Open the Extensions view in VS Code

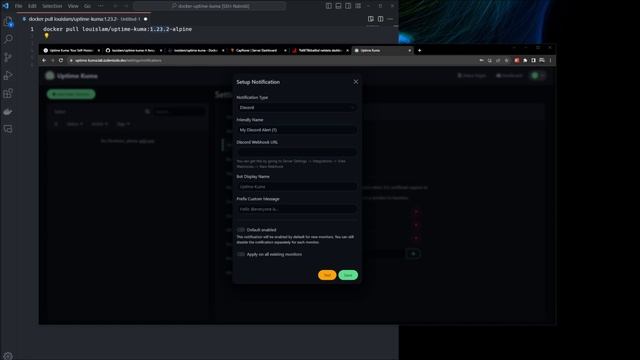(8, 93)
